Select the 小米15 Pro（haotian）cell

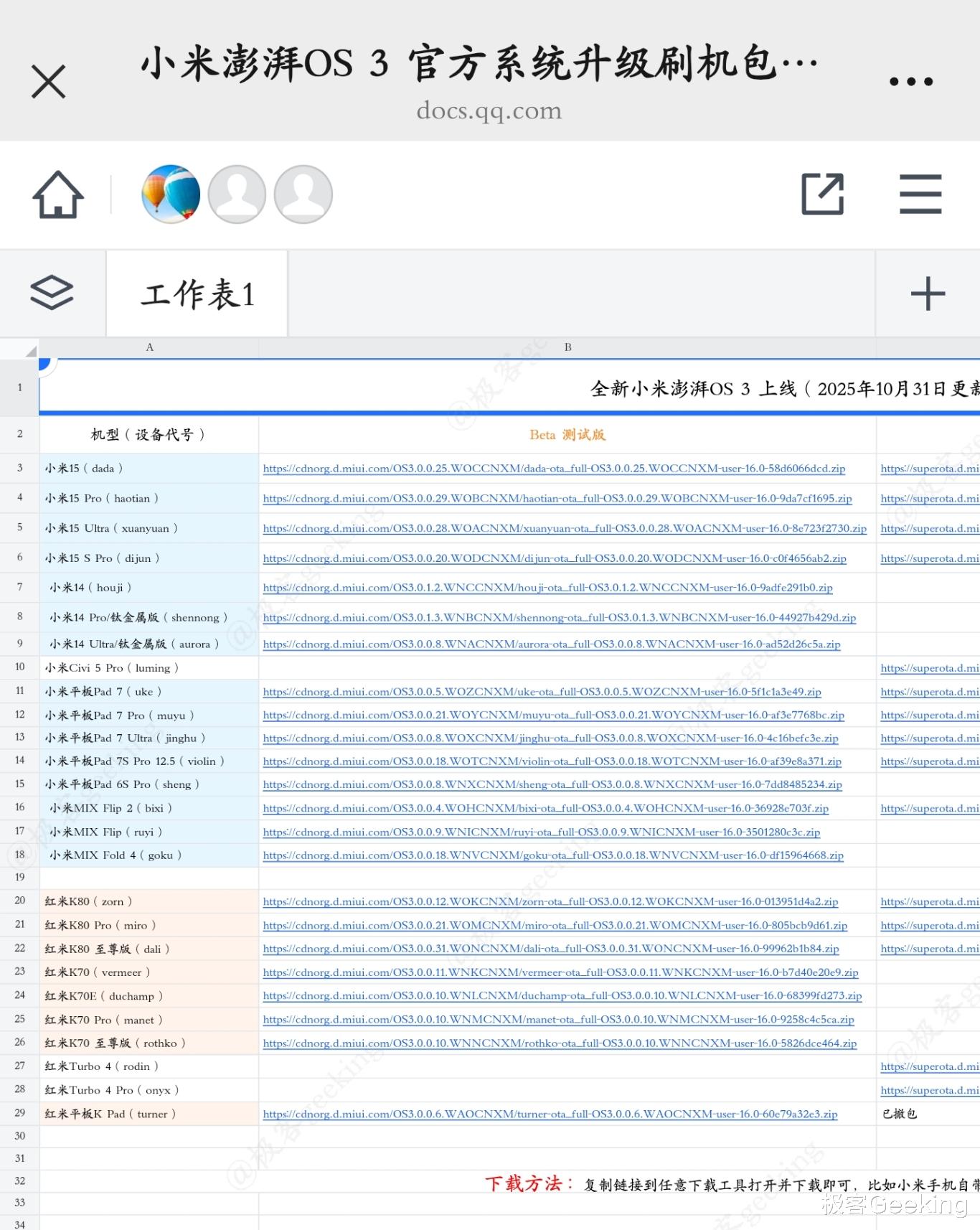tap(149, 499)
